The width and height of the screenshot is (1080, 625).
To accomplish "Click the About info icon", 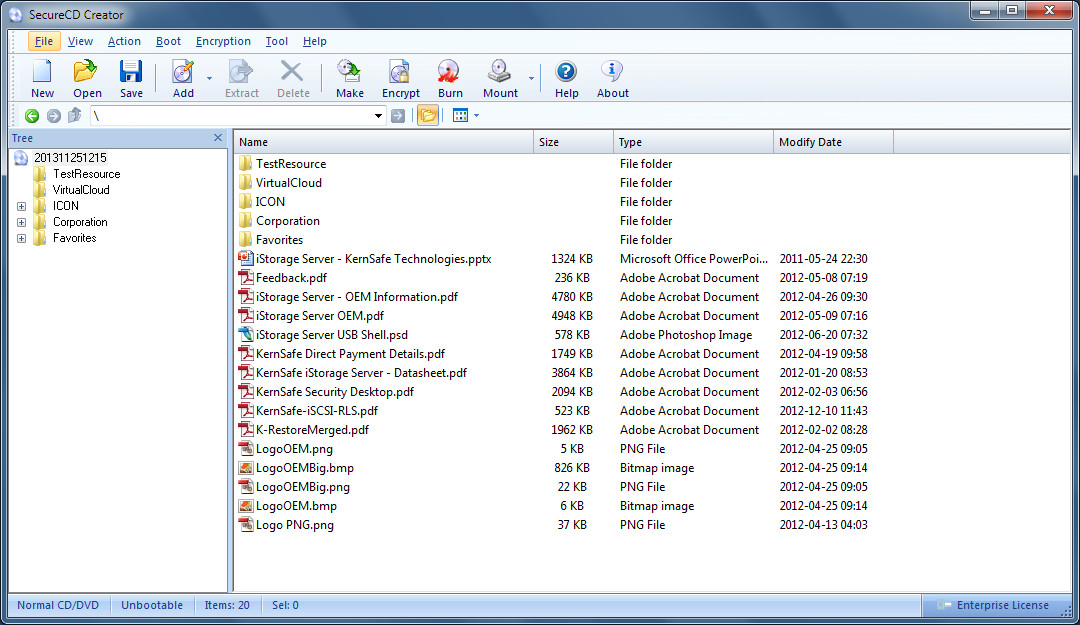I will (612, 71).
